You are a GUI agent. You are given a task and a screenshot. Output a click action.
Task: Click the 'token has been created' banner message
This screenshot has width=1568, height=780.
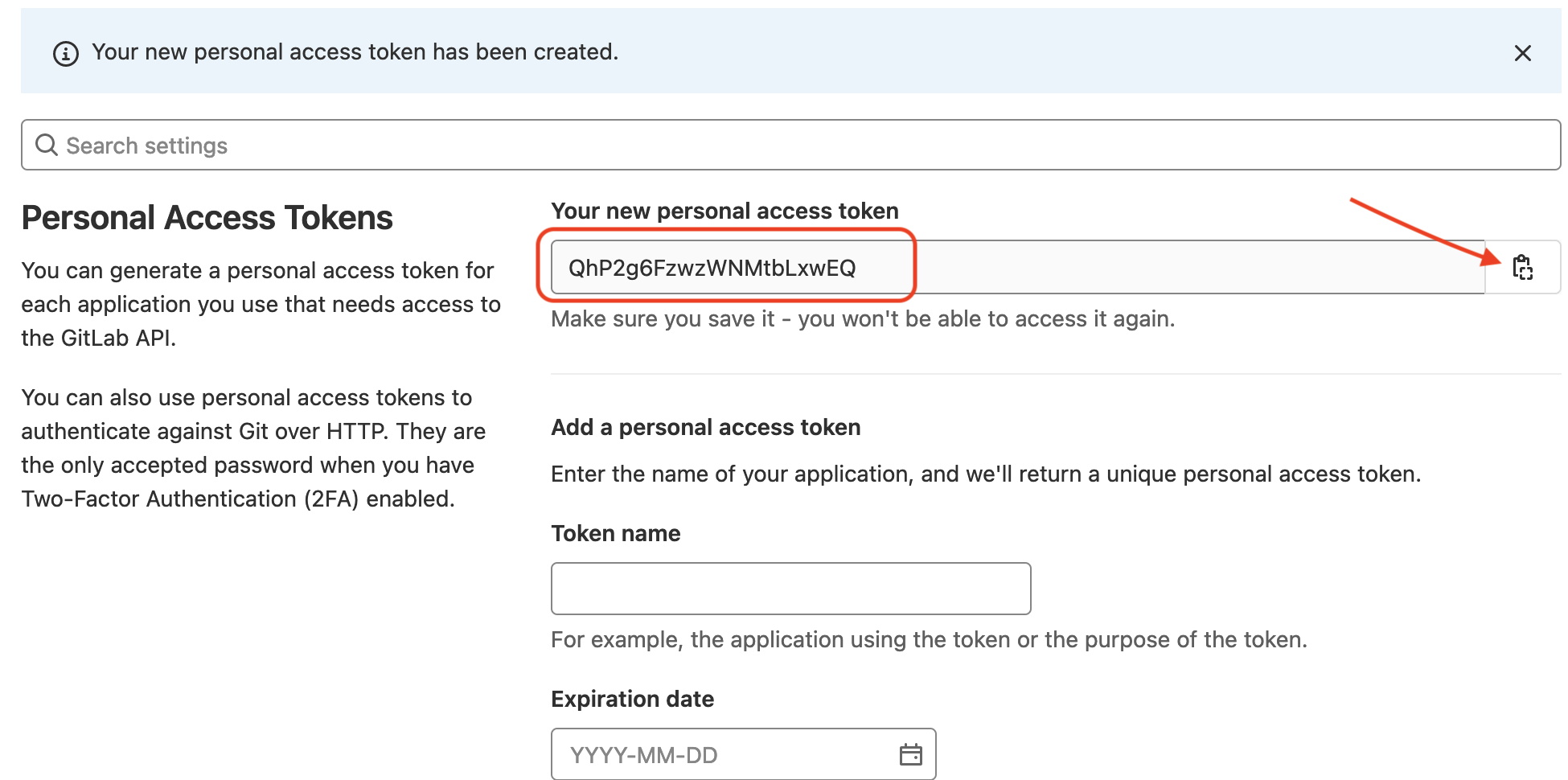point(355,52)
